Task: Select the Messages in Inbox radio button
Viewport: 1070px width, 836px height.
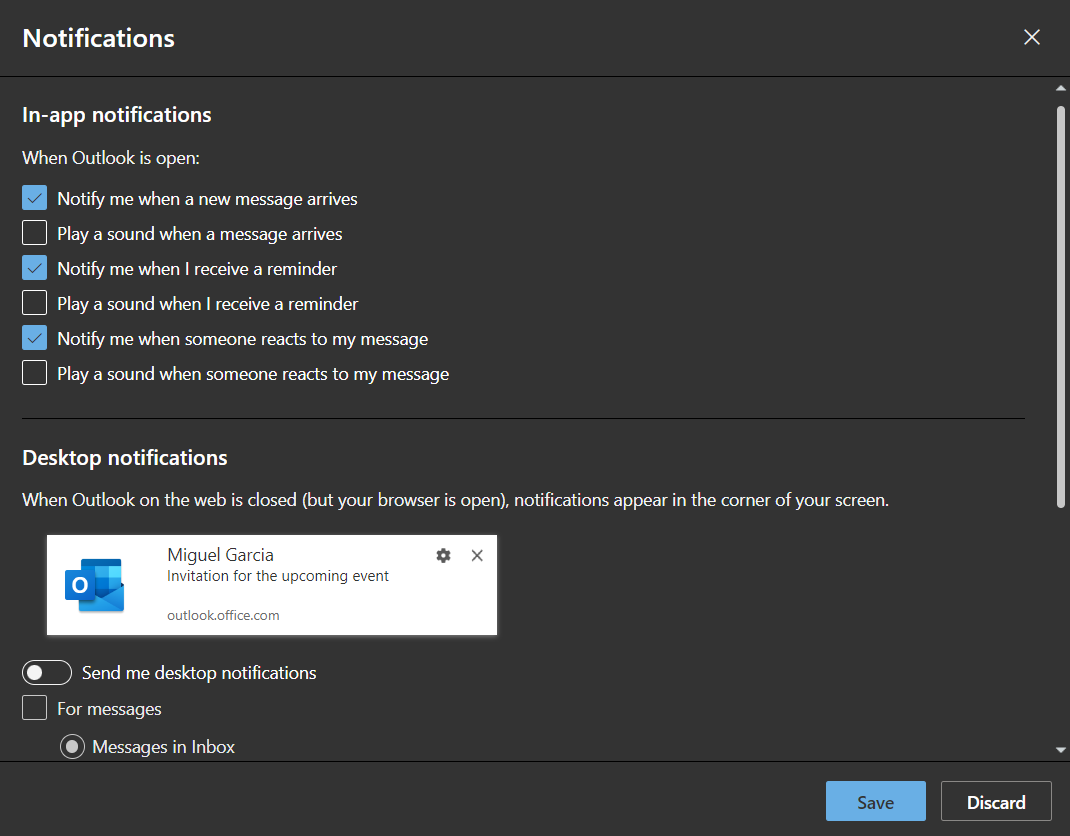Action: [x=72, y=746]
